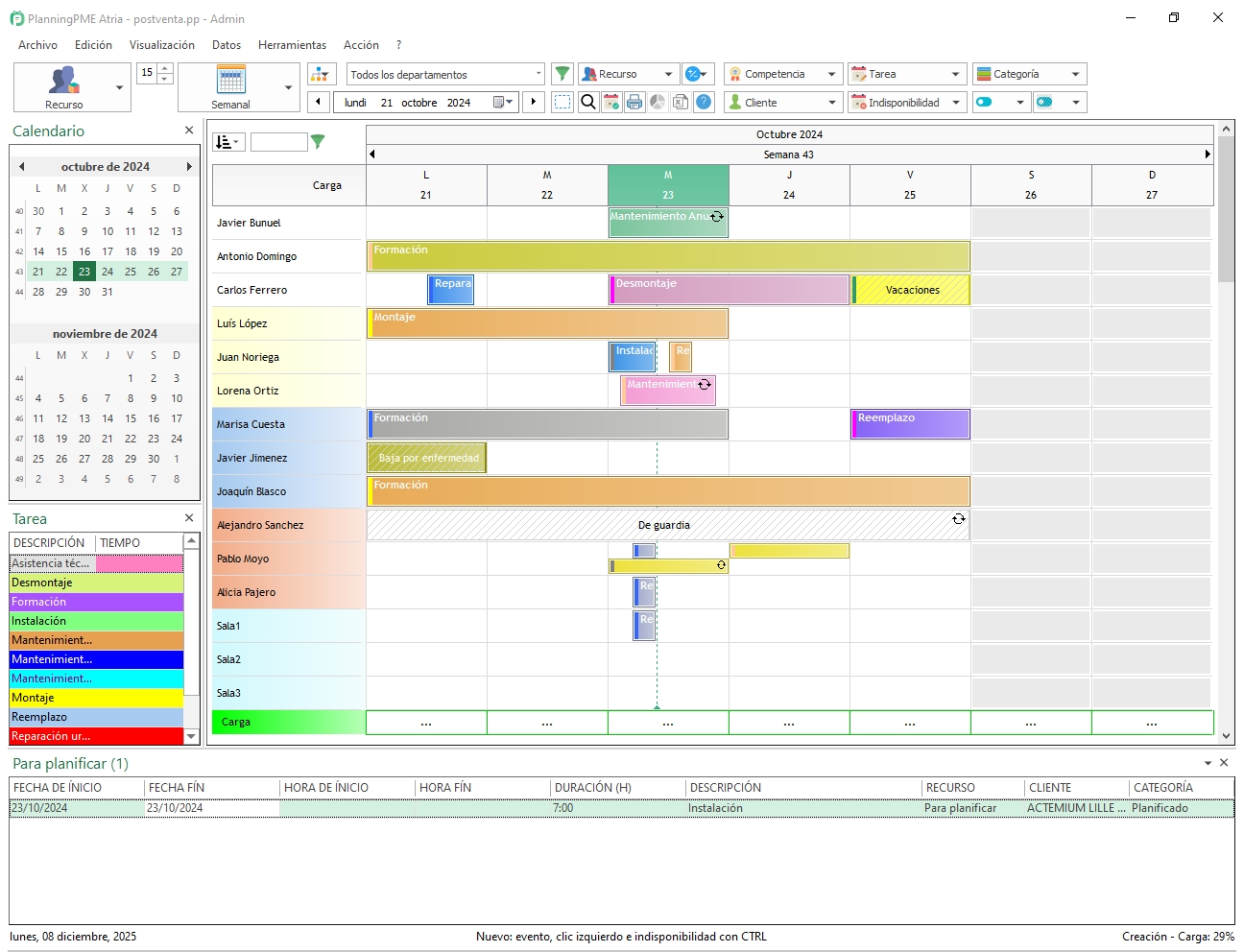The width and height of the screenshot is (1244, 952).
Task: Select Desmontaje event for Carlos Ferrero
Action: [730, 290]
